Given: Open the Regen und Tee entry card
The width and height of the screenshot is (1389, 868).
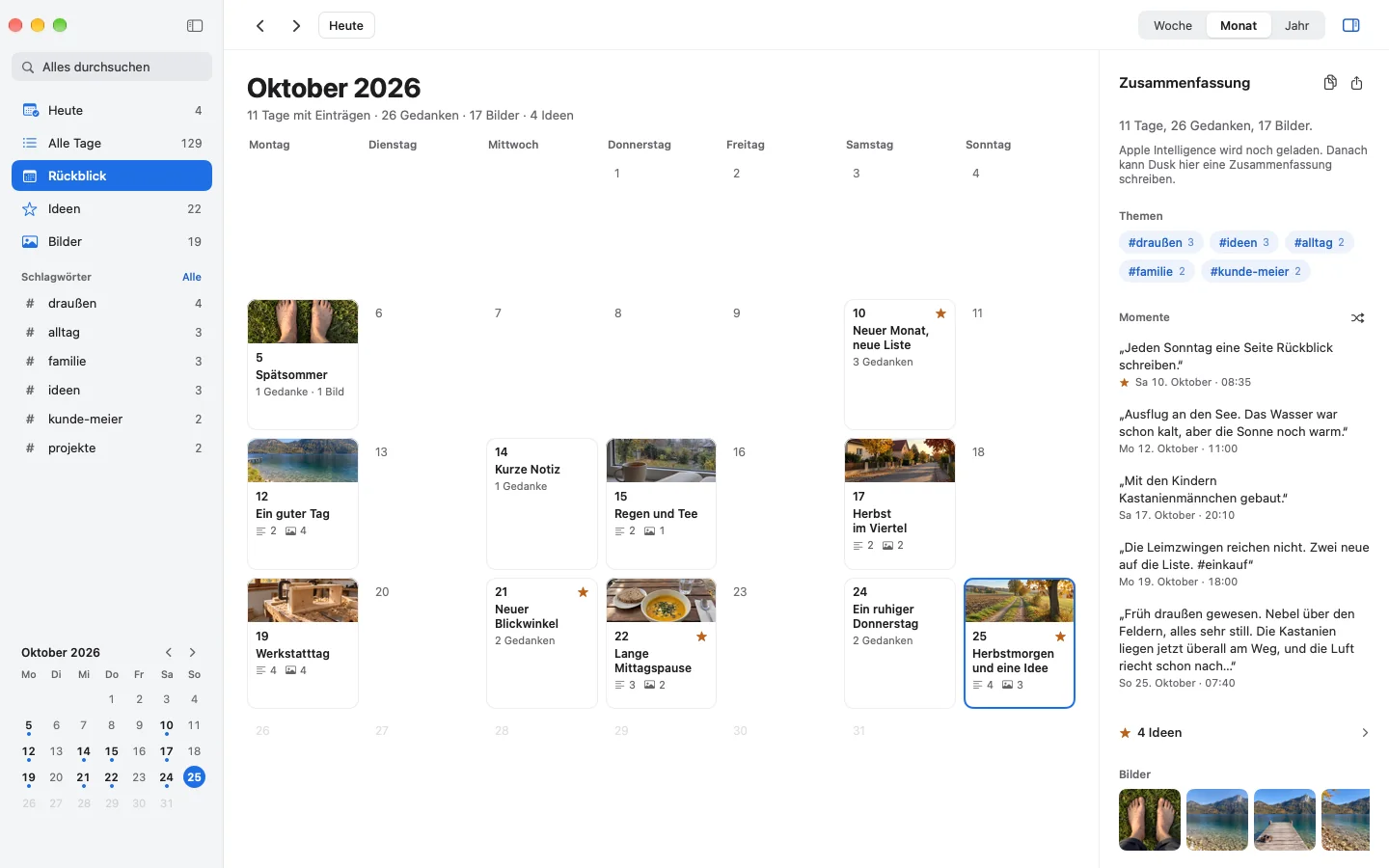Looking at the screenshot, I should pos(661,504).
